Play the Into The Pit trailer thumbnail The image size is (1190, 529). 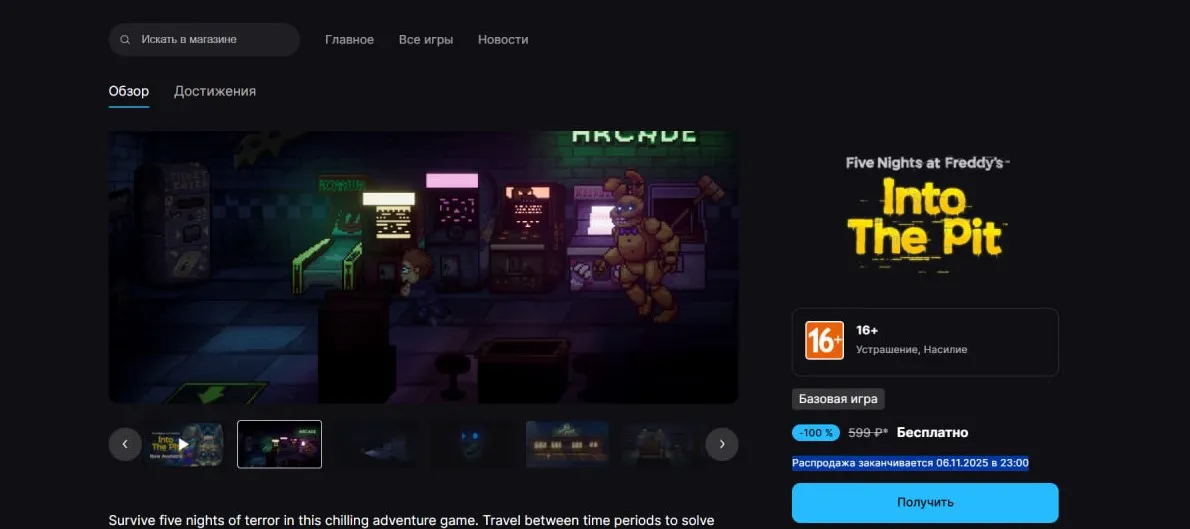(183, 444)
